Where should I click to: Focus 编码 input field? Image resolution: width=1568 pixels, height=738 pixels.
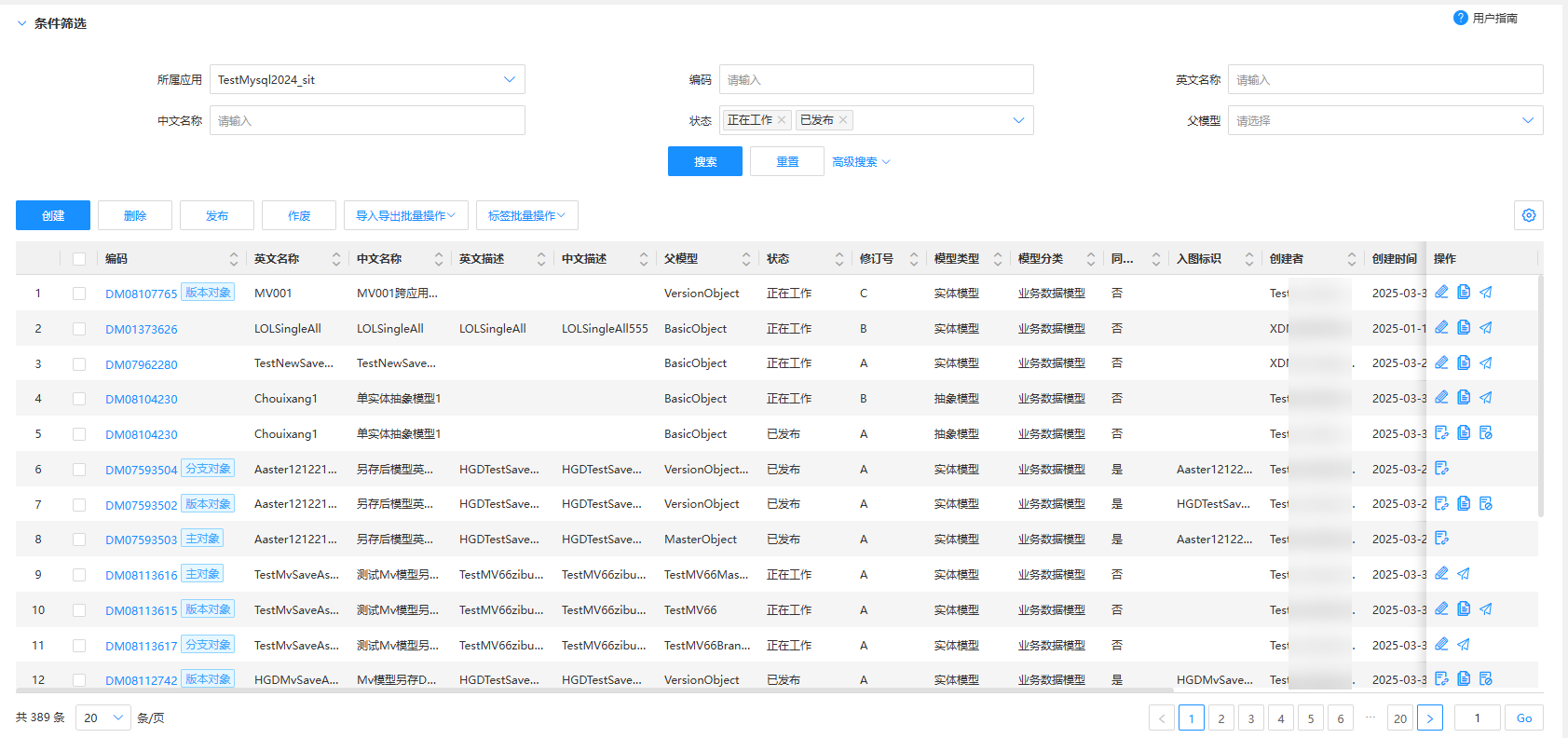click(877, 79)
